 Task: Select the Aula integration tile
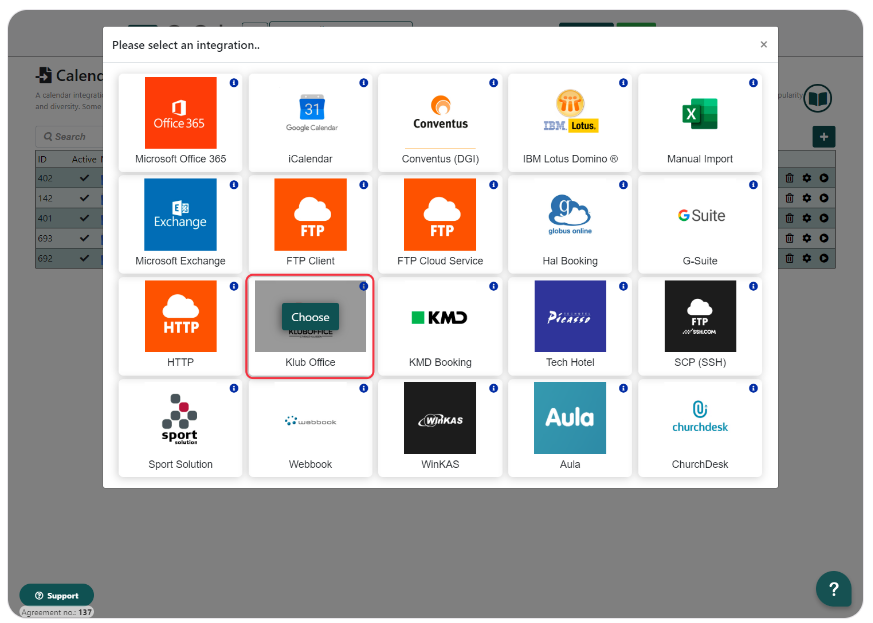coord(570,428)
